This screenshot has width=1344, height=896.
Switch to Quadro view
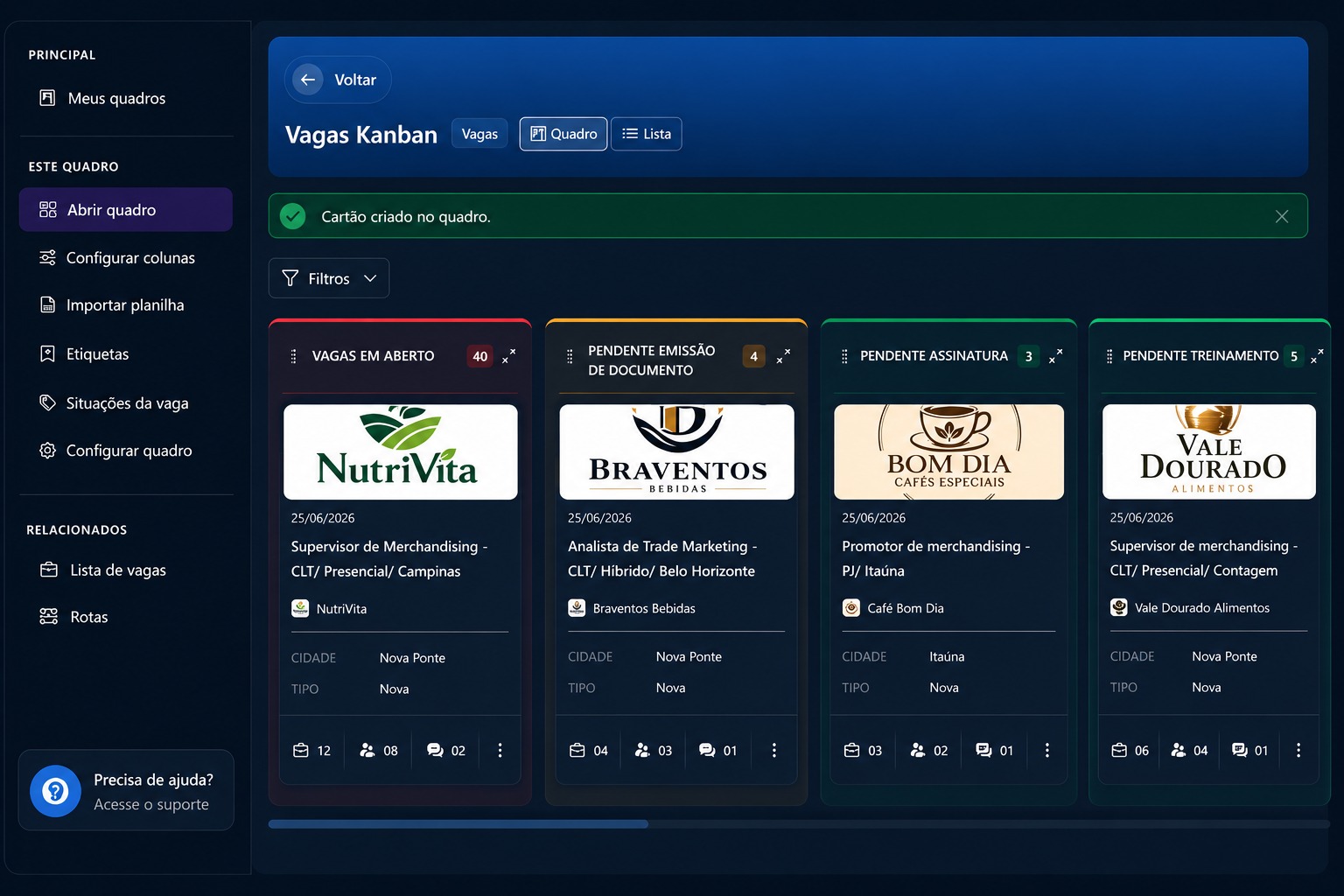click(x=563, y=134)
